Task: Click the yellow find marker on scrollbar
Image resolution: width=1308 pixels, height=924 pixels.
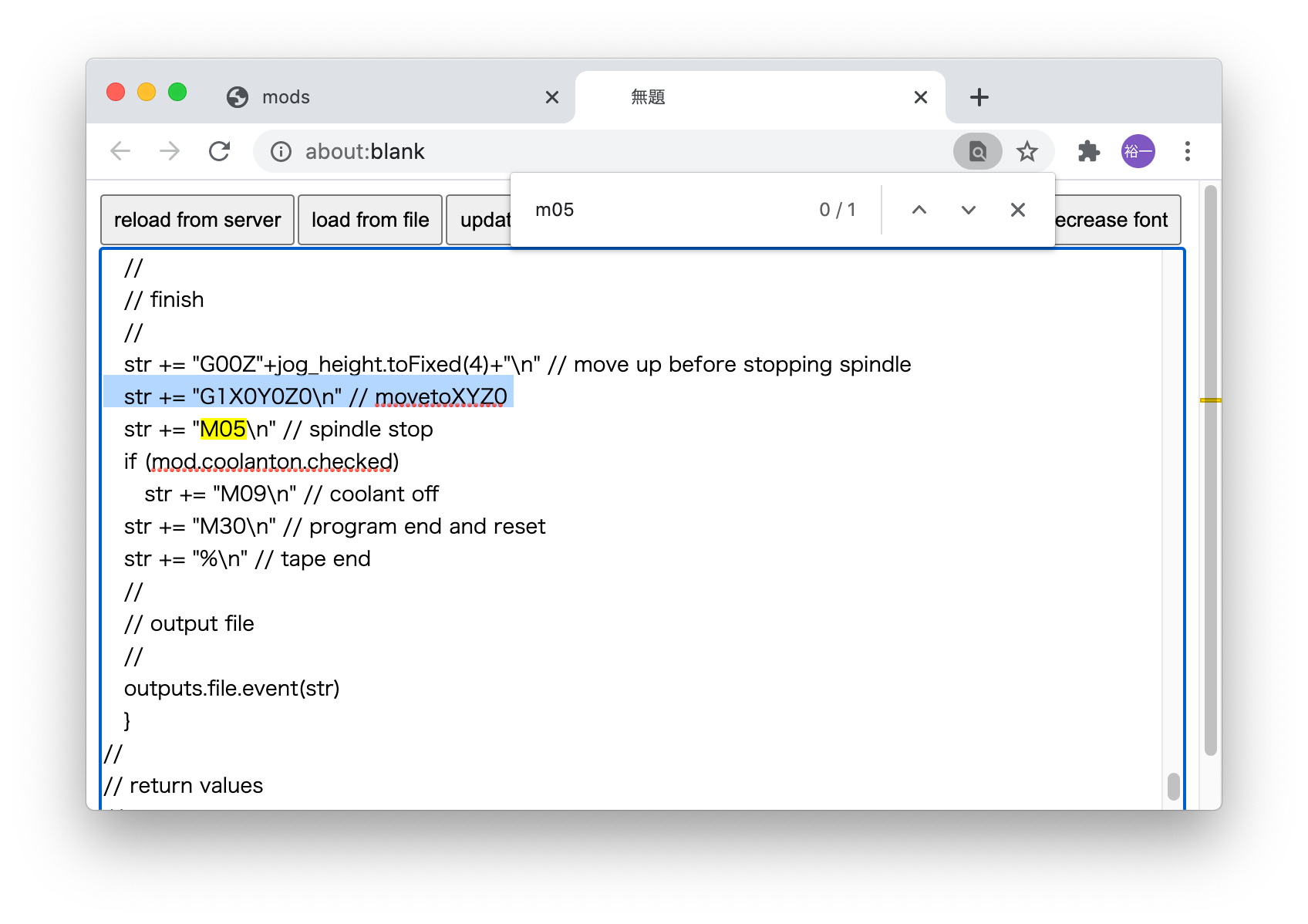Action: coord(1210,400)
